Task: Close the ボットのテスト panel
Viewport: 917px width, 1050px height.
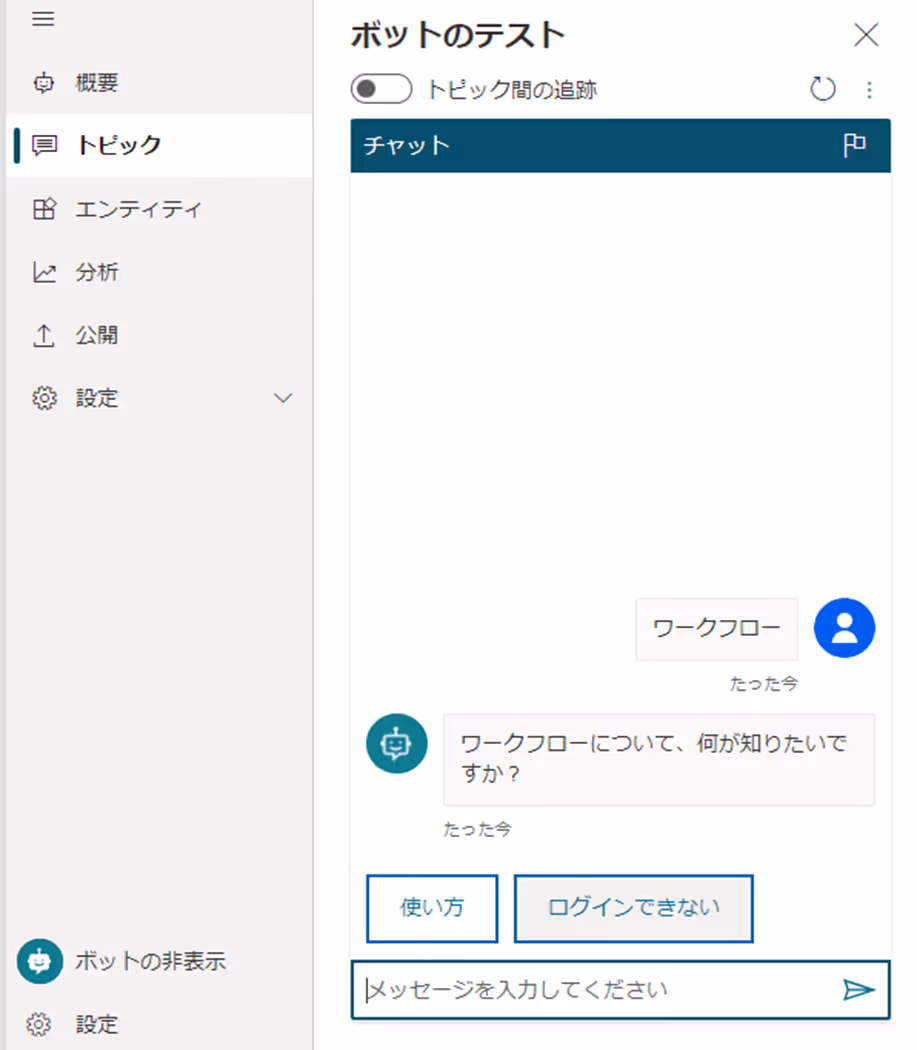Action: [x=866, y=35]
